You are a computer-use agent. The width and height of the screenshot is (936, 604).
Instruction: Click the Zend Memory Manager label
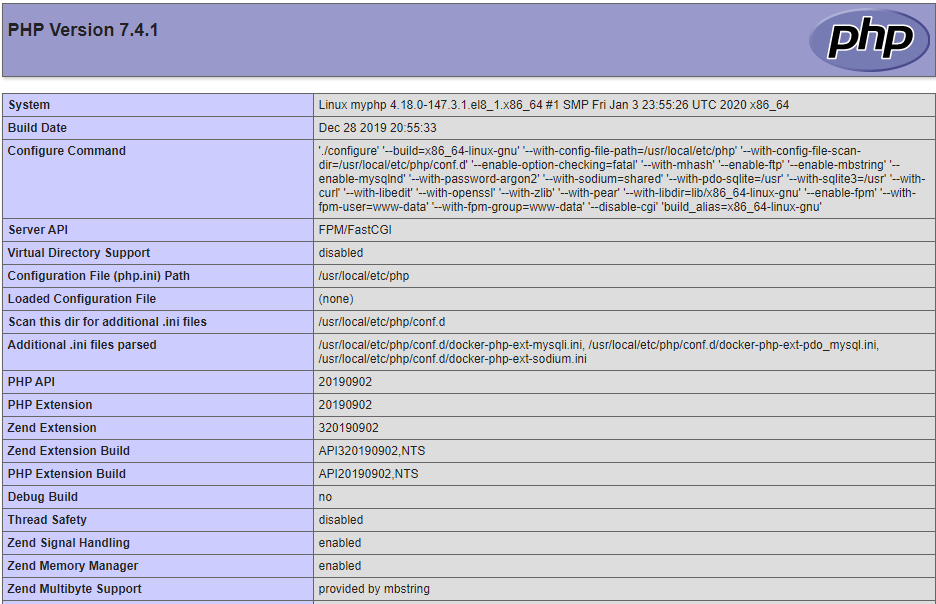pyautogui.click(x=73, y=566)
